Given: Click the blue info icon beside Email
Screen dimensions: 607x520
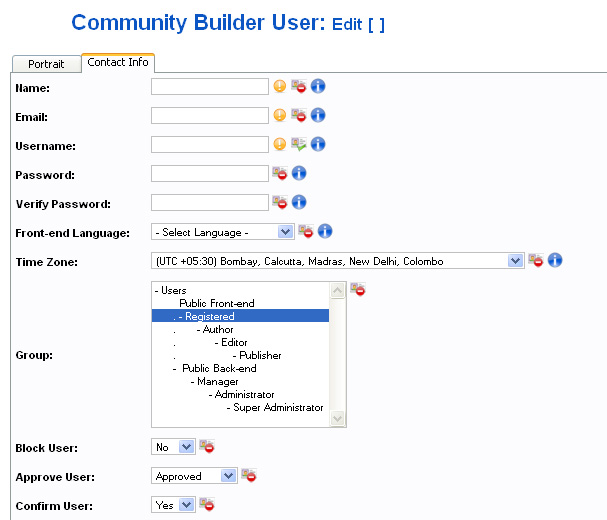Looking at the screenshot, I should [318, 115].
